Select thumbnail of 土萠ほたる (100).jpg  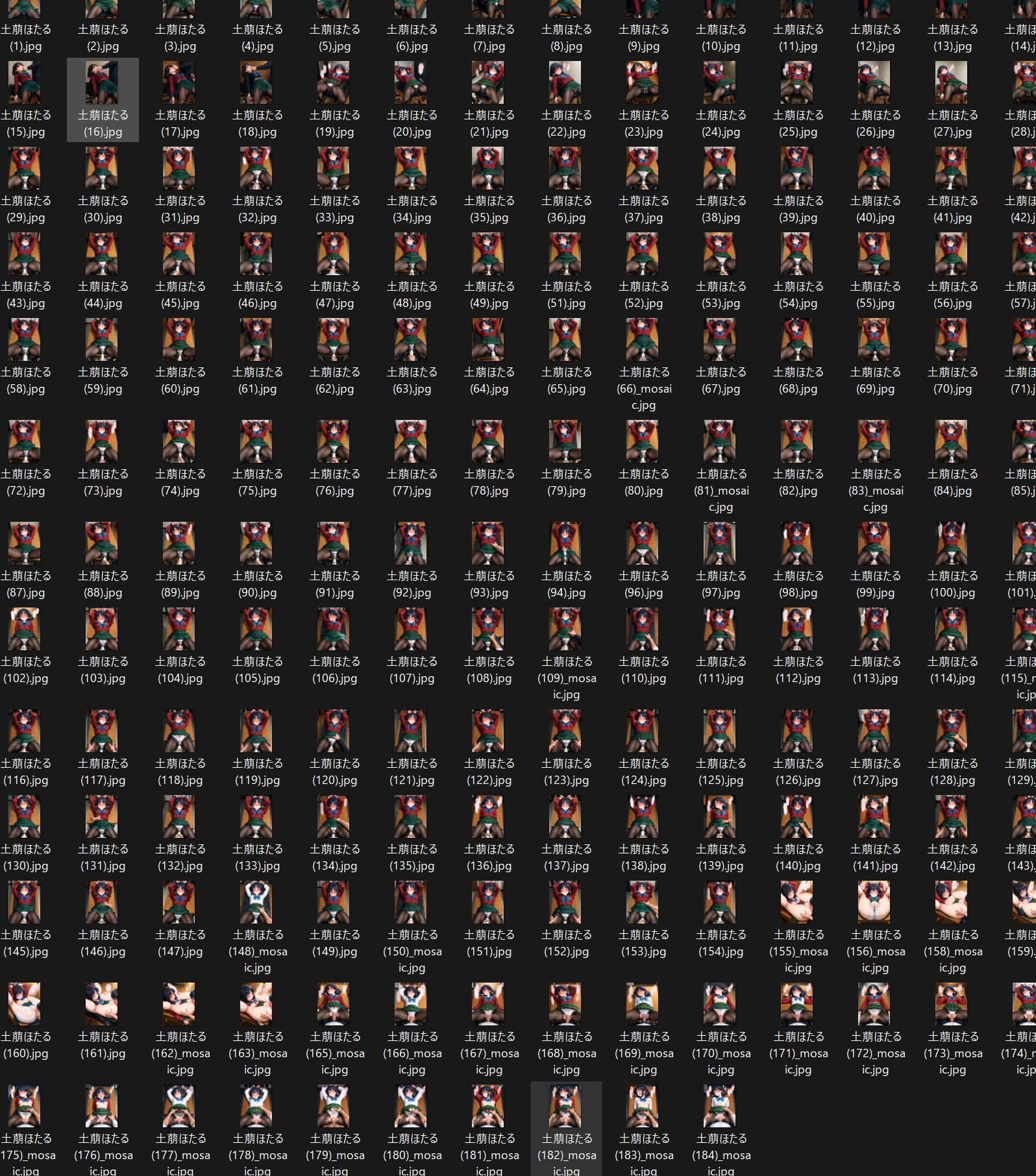point(952,543)
